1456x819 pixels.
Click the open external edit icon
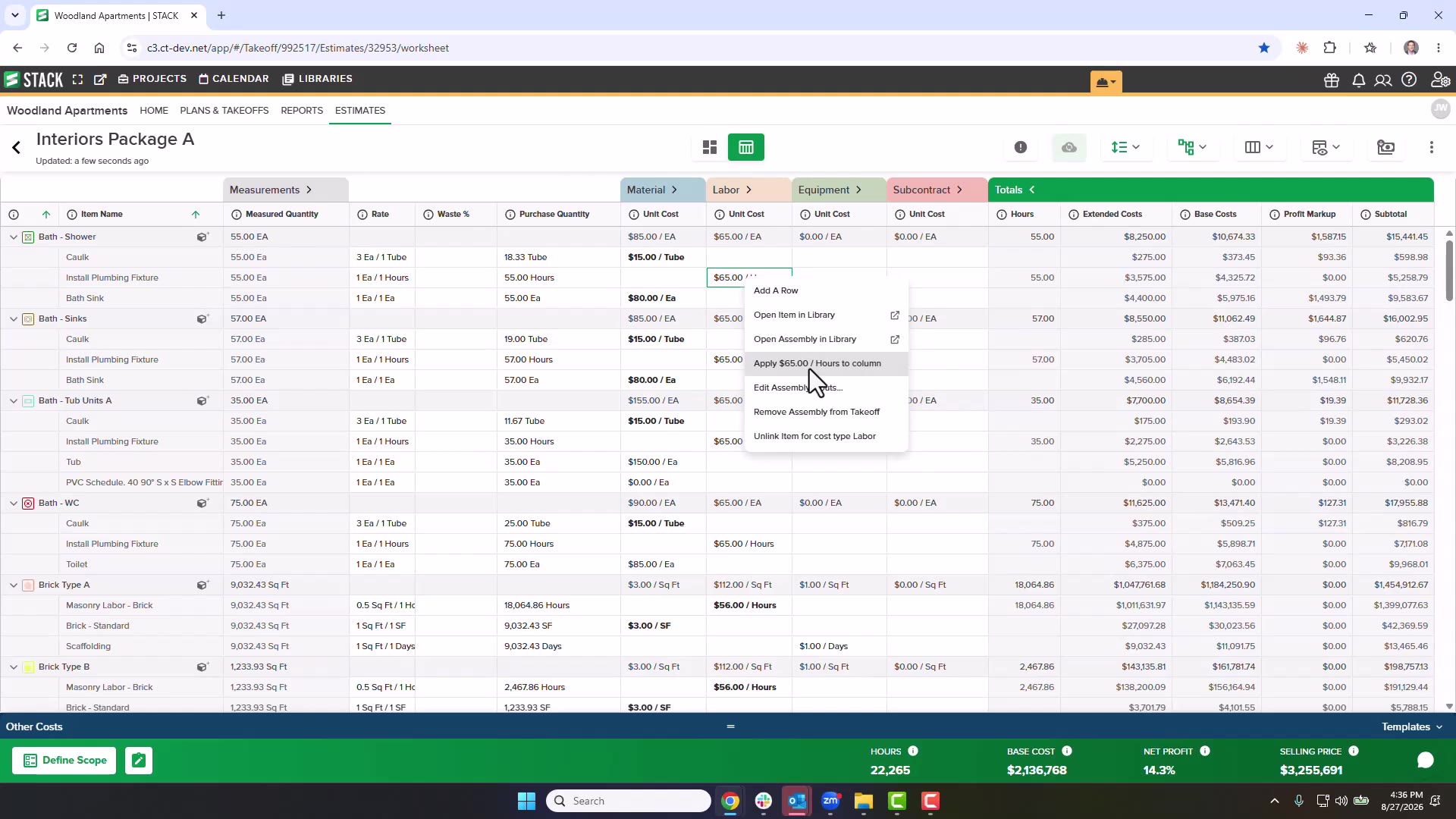point(100,79)
